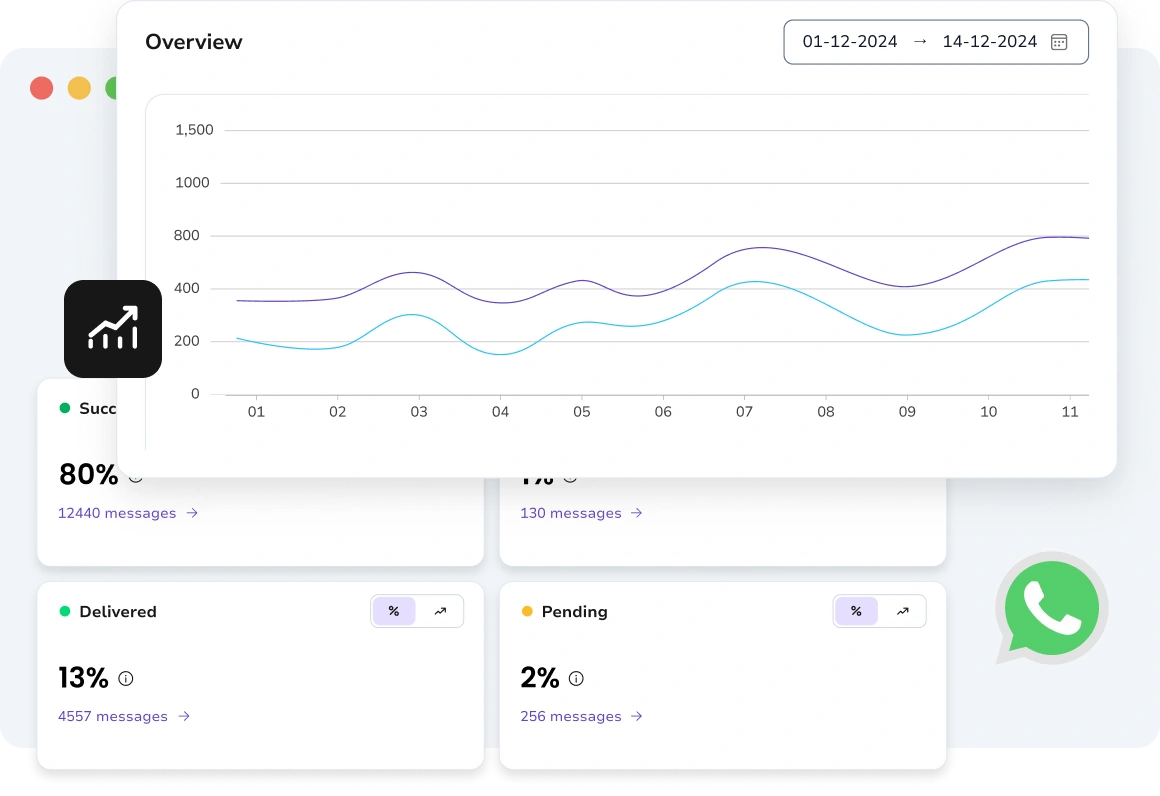Click the arrow icon after '256 messages'
Viewport: 1160px width, 796px height.
coord(638,716)
